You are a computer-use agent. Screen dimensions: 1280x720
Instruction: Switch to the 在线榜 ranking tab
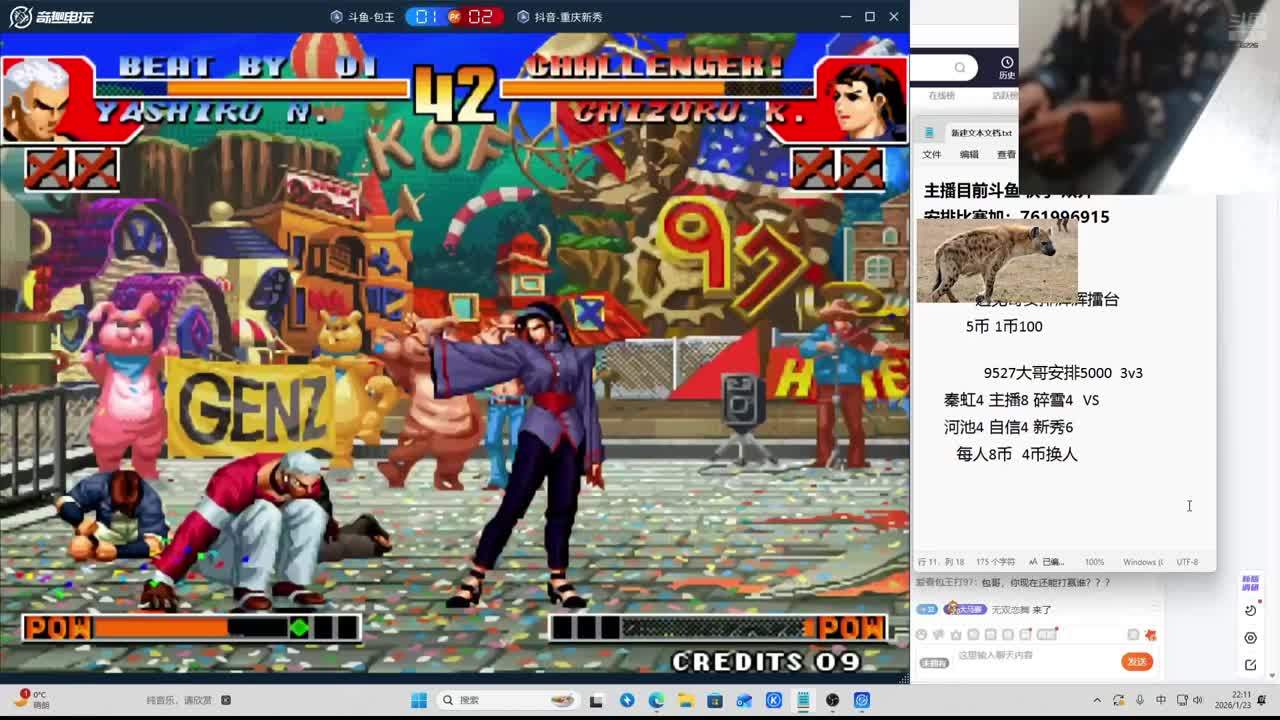pos(941,96)
